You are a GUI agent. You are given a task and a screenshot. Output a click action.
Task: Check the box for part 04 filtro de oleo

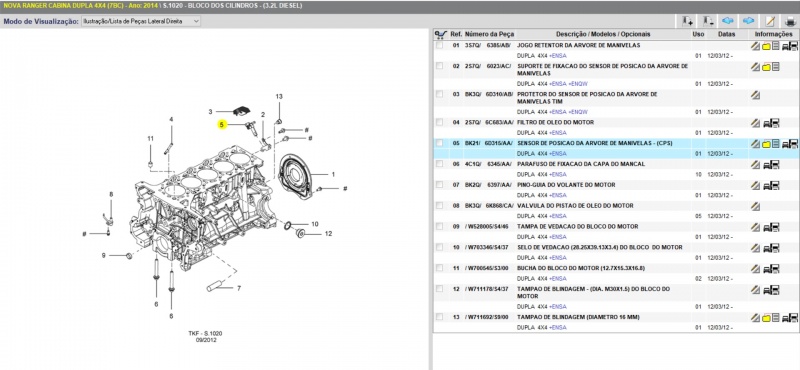[x=439, y=122]
